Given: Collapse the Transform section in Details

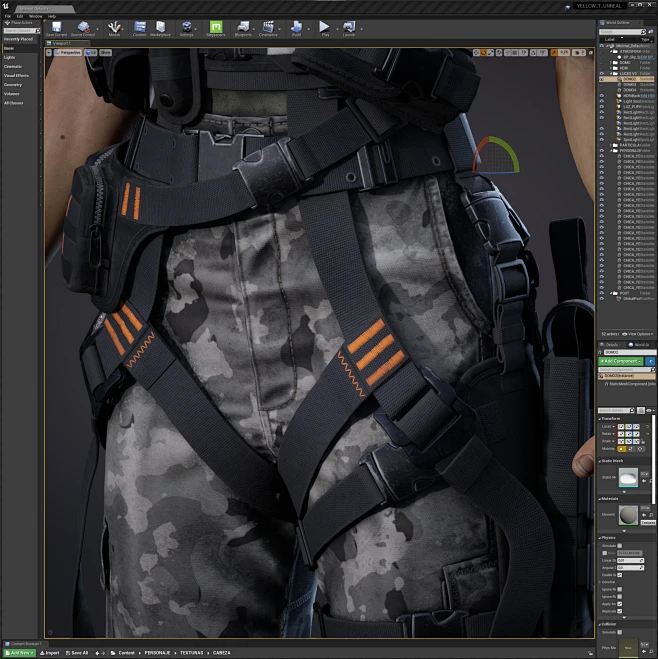Looking at the screenshot, I should [600, 419].
